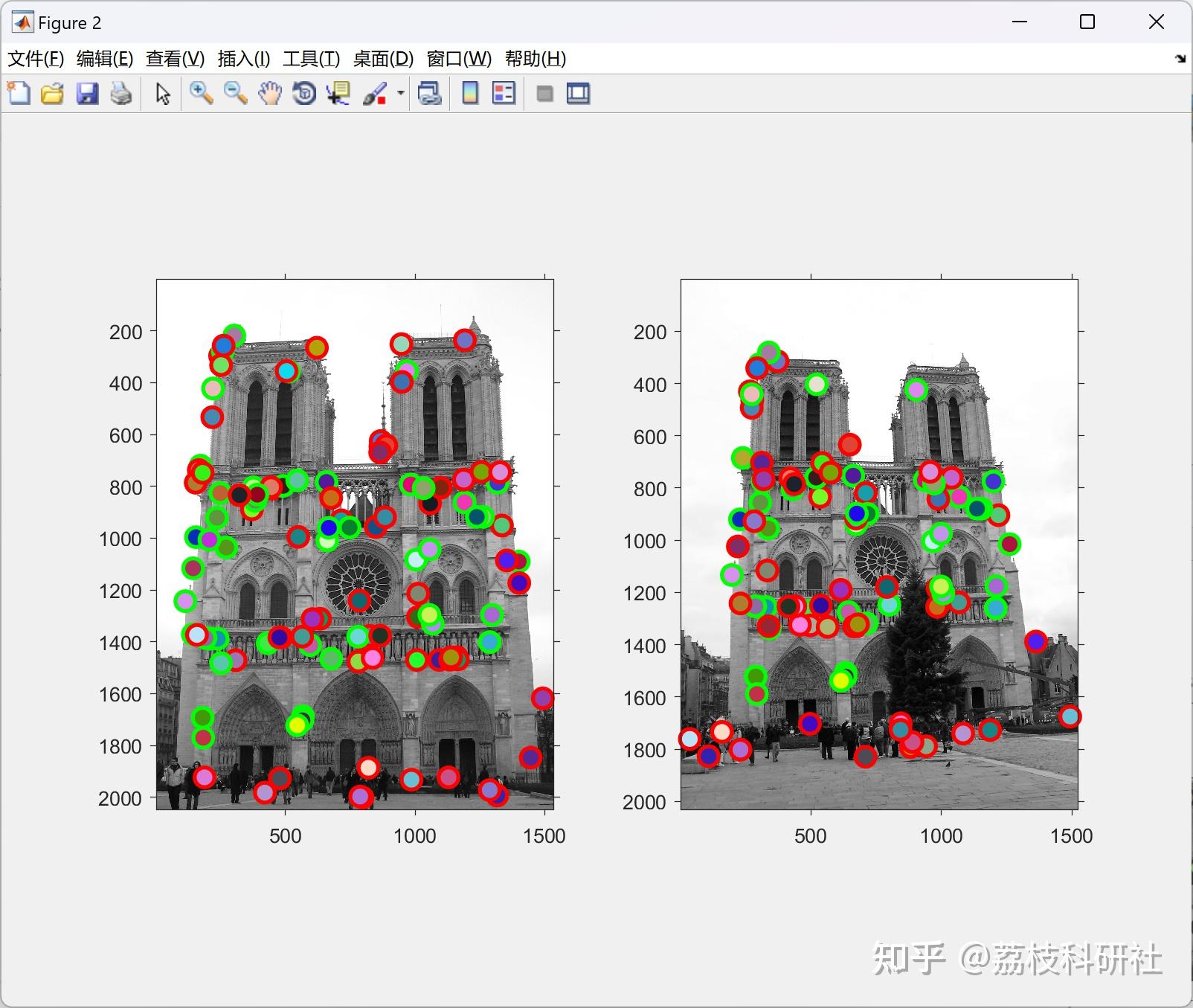Select the Brush/Select Data tool
This screenshot has width=1193, height=1008.
[376, 93]
